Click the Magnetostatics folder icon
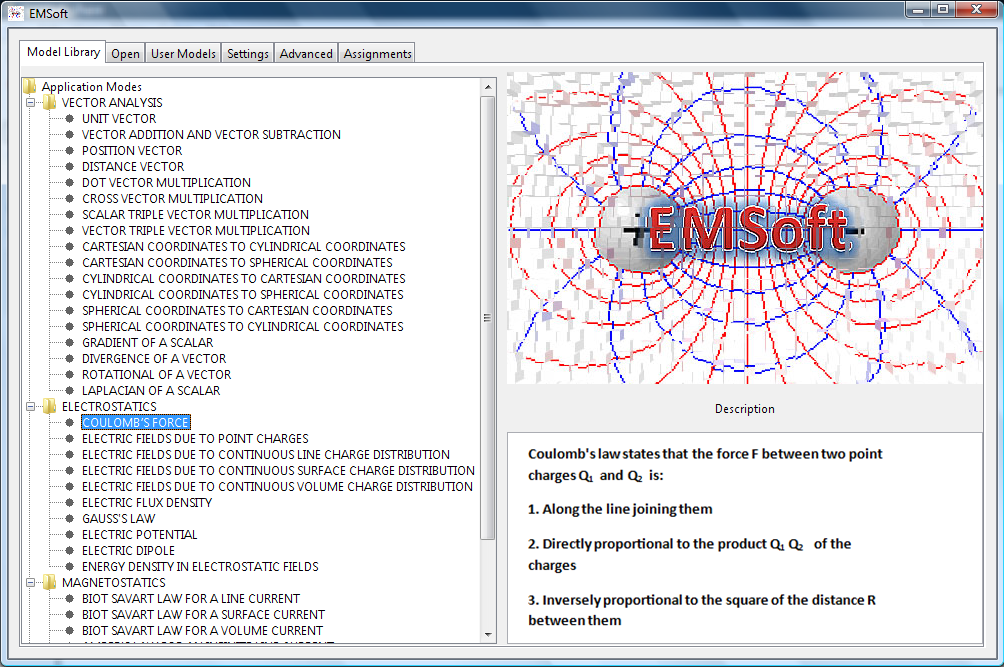The width and height of the screenshot is (1004, 670). pyautogui.click(x=49, y=582)
